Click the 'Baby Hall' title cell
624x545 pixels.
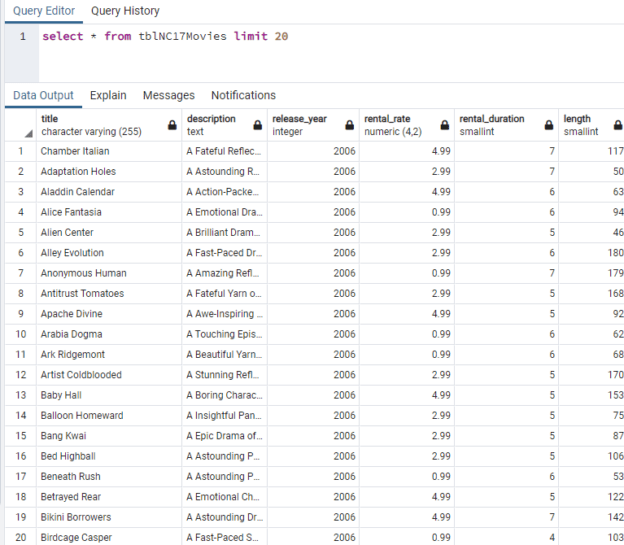[109, 395]
